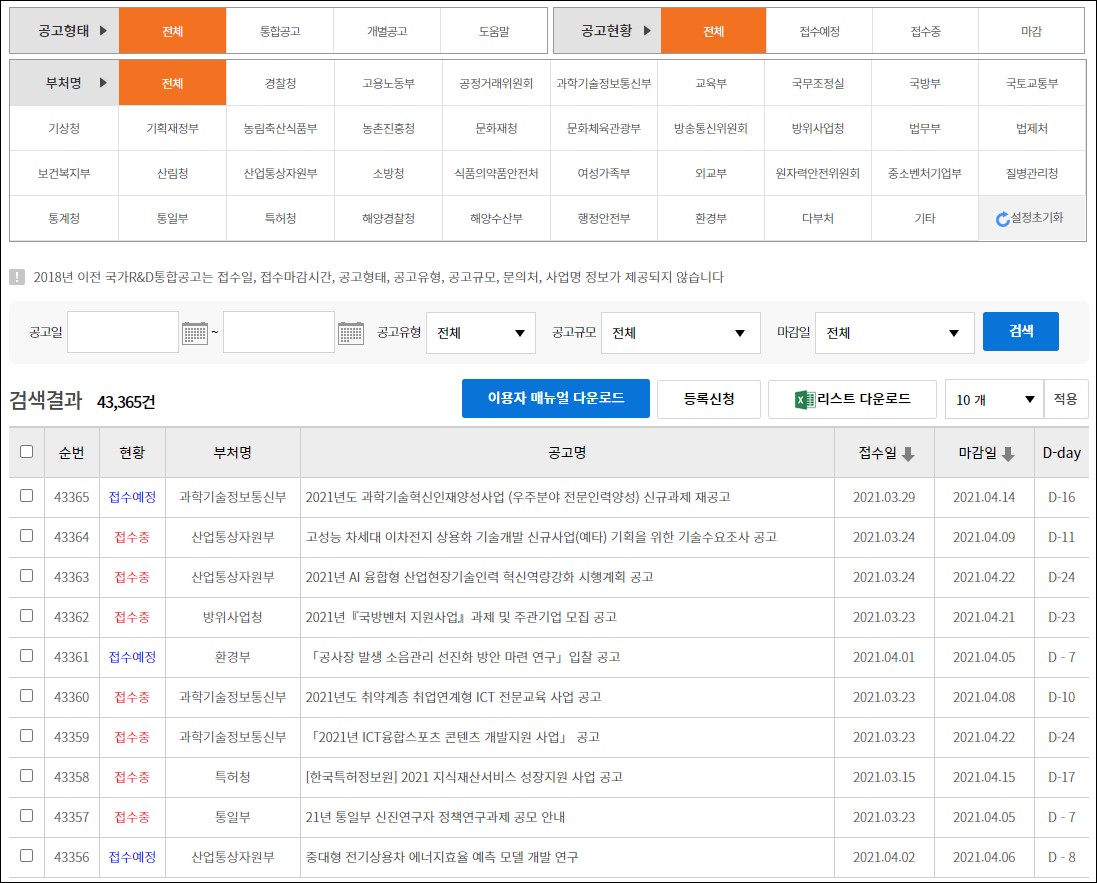This screenshot has height=883, width=1097.
Task: Open the AI 융합형 산업현장기술인력 notice
Action: point(479,577)
